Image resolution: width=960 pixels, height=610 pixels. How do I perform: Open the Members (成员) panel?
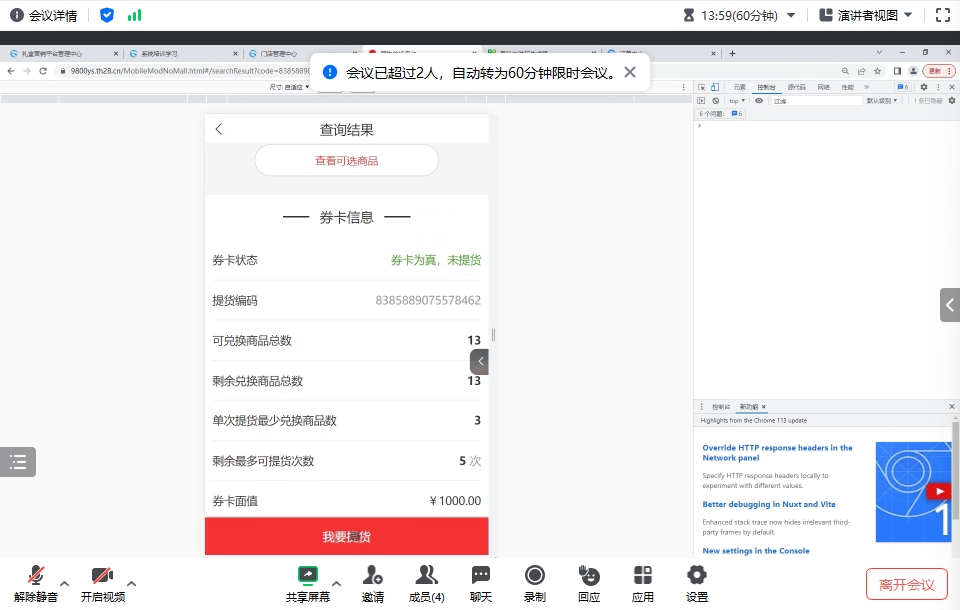[427, 575]
